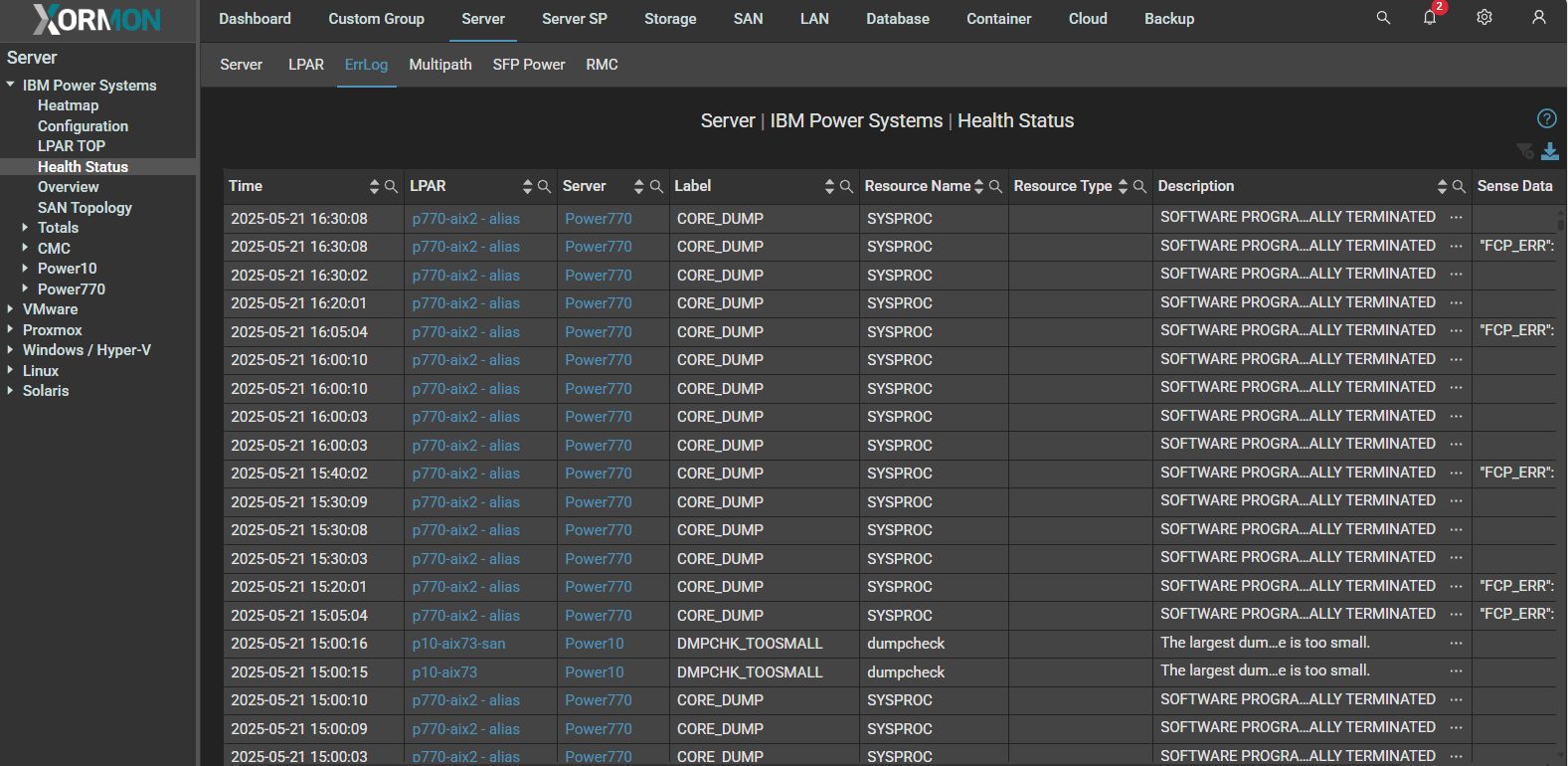
Task: Switch to the Multipath tab
Action: [x=440, y=65]
